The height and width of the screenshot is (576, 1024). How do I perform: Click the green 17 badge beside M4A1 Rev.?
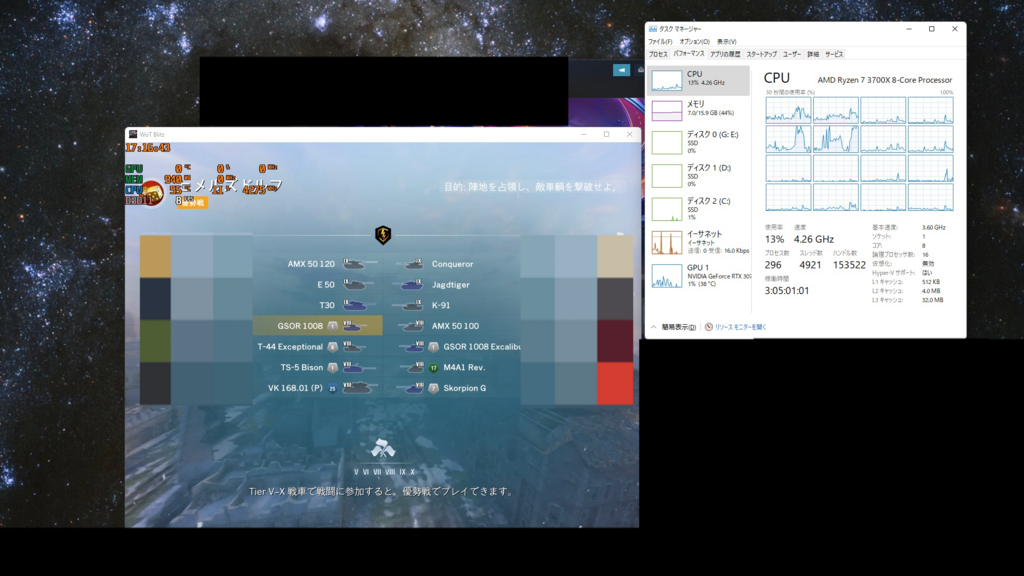pyautogui.click(x=433, y=368)
